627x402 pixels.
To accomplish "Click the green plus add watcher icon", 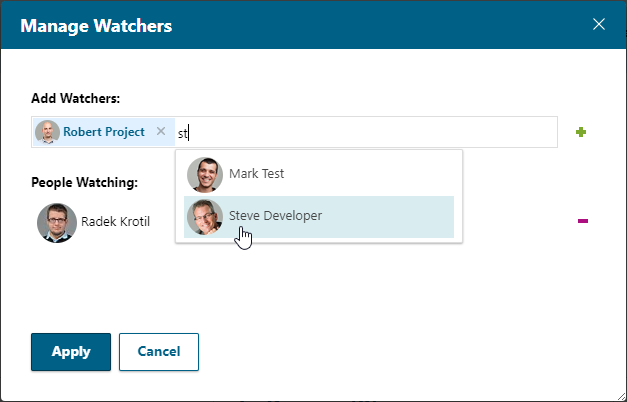I will 581,132.
